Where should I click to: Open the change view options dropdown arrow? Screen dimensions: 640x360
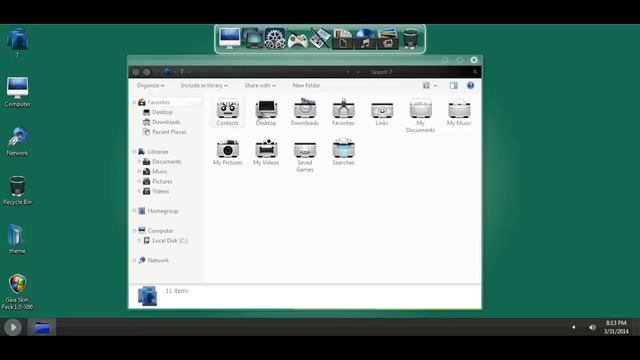(x=436, y=85)
